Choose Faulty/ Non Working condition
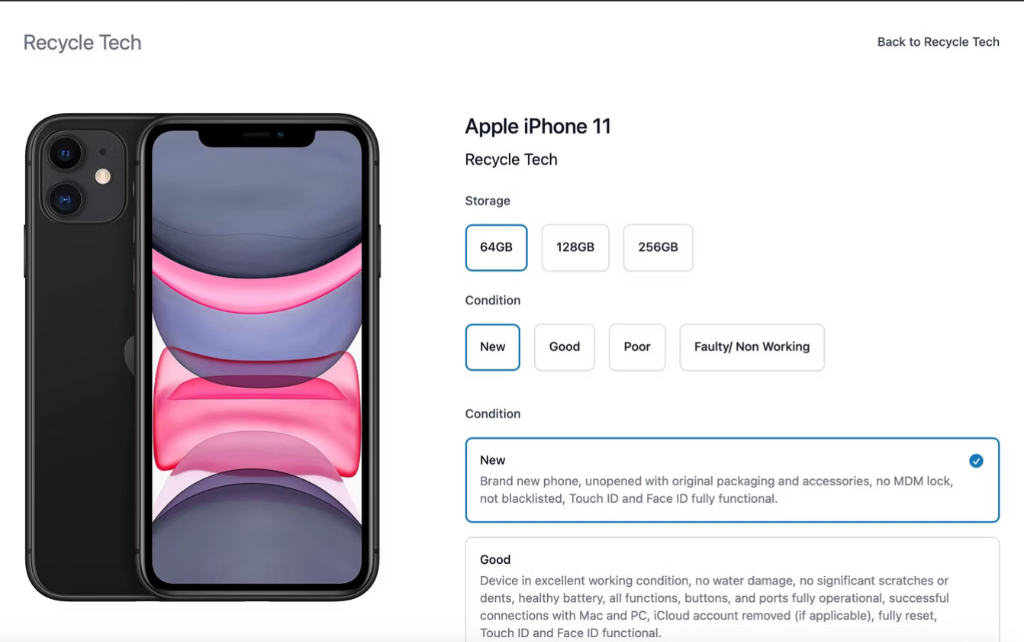 pyautogui.click(x=752, y=347)
